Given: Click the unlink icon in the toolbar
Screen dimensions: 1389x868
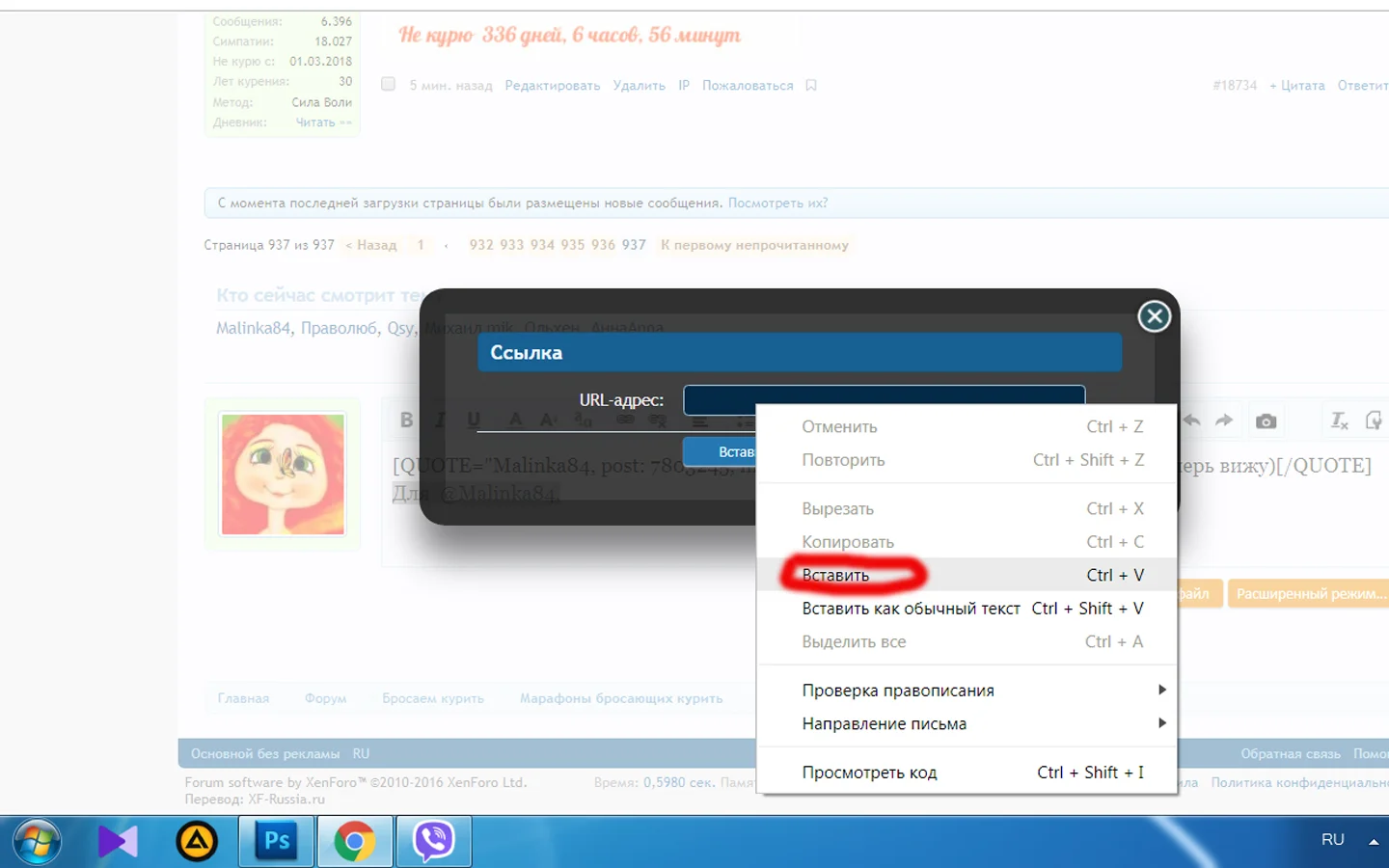Looking at the screenshot, I should [x=657, y=421].
